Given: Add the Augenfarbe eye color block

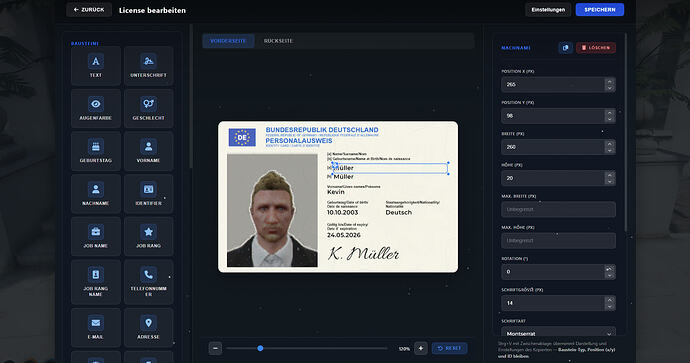Looking at the screenshot, I should [95, 108].
